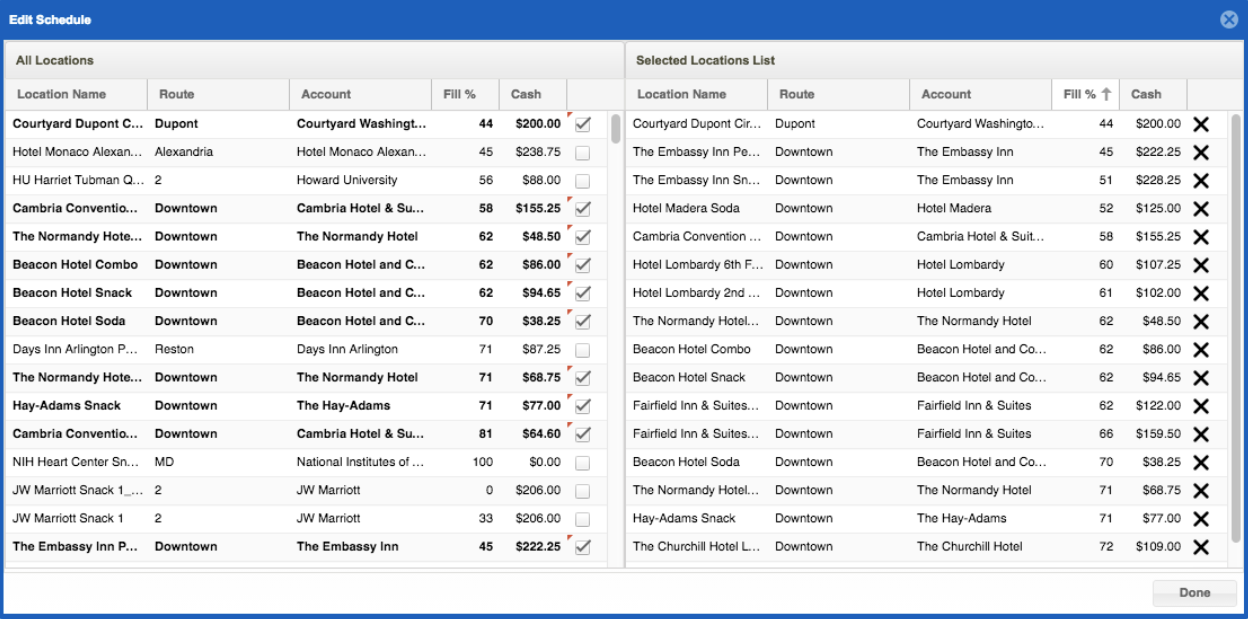The image size is (1248, 620).
Task: Click 'The Churchill Hotel' account cell
Action: 970,546
